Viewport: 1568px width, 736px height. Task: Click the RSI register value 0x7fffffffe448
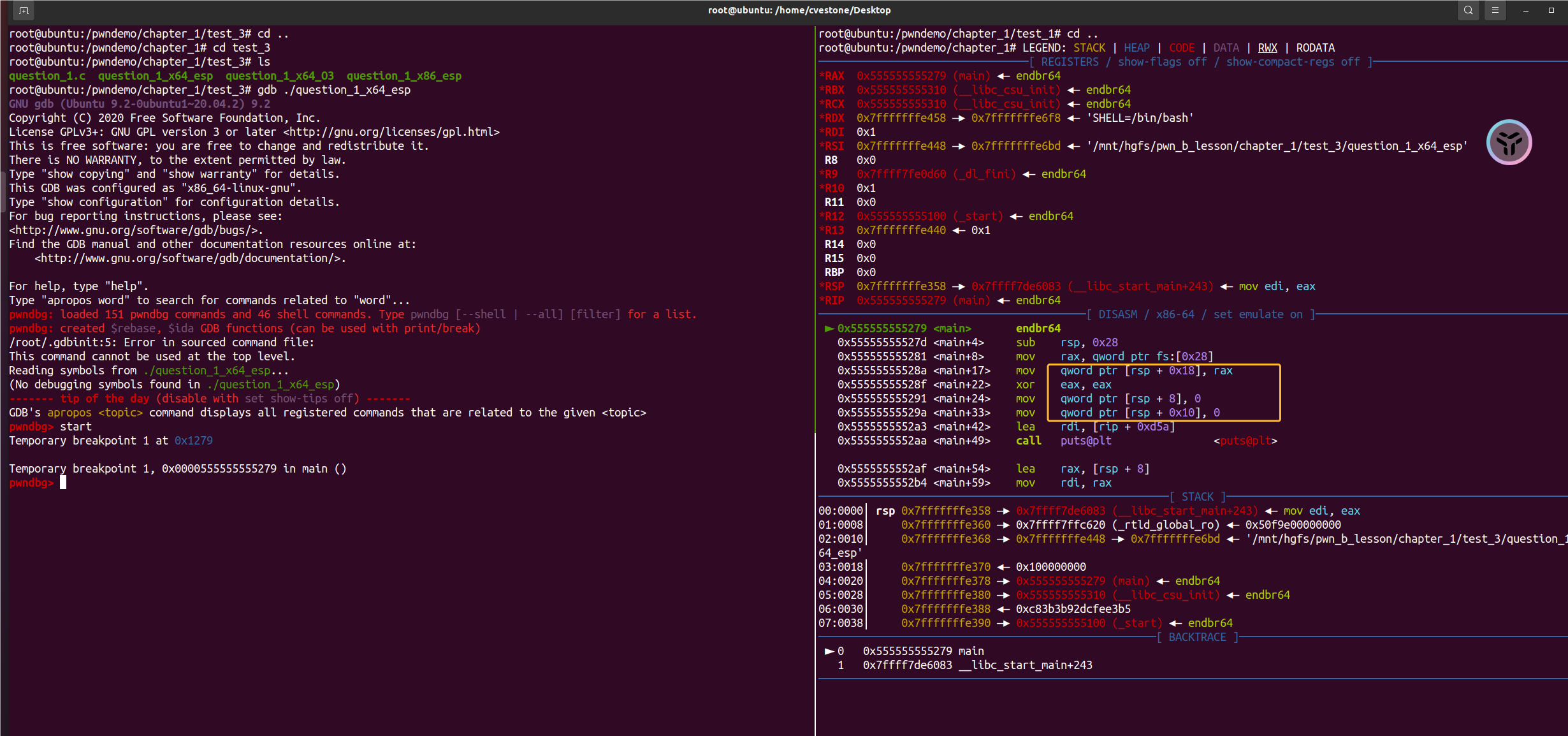pos(901,146)
